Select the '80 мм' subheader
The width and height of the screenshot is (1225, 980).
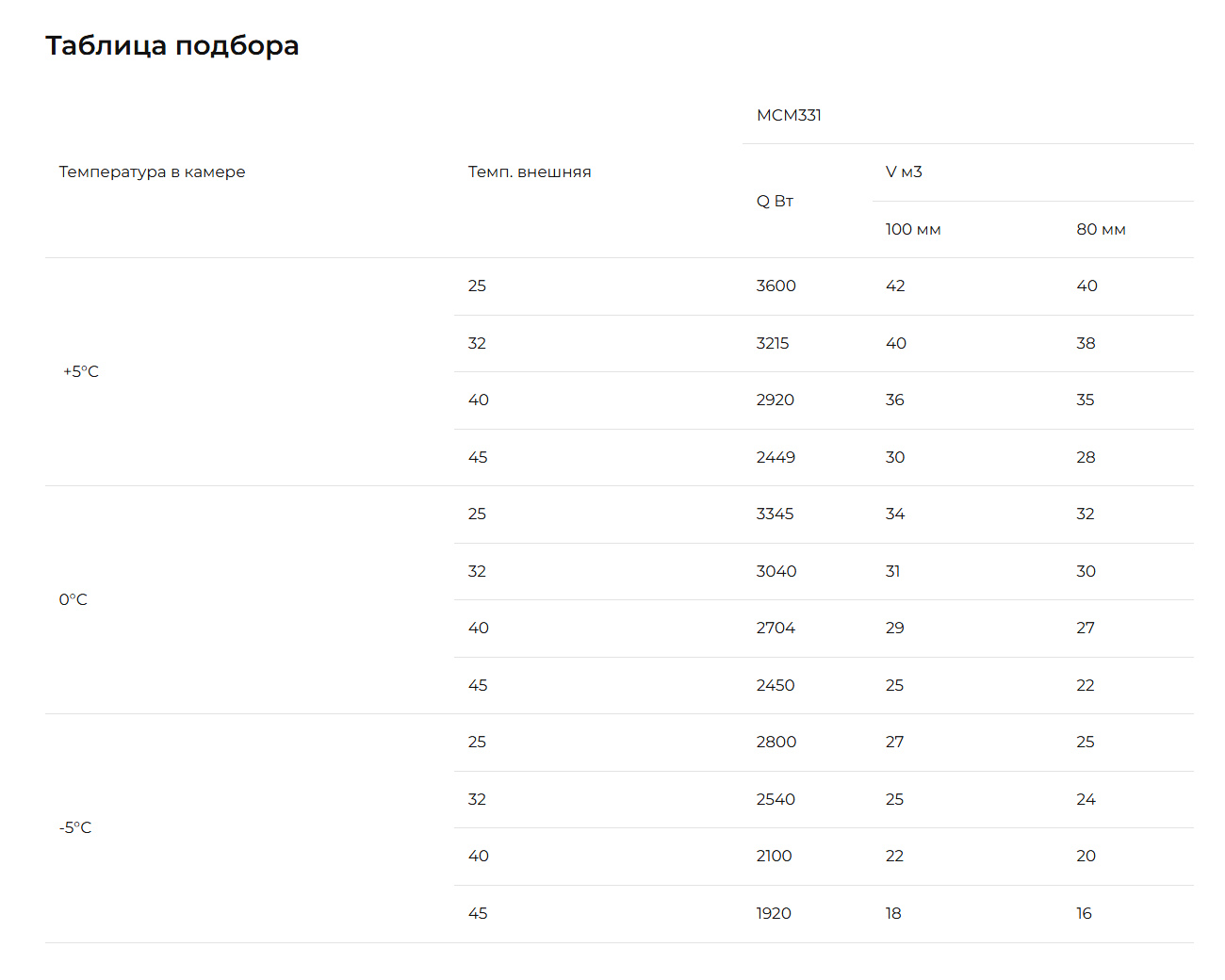pos(1101,229)
